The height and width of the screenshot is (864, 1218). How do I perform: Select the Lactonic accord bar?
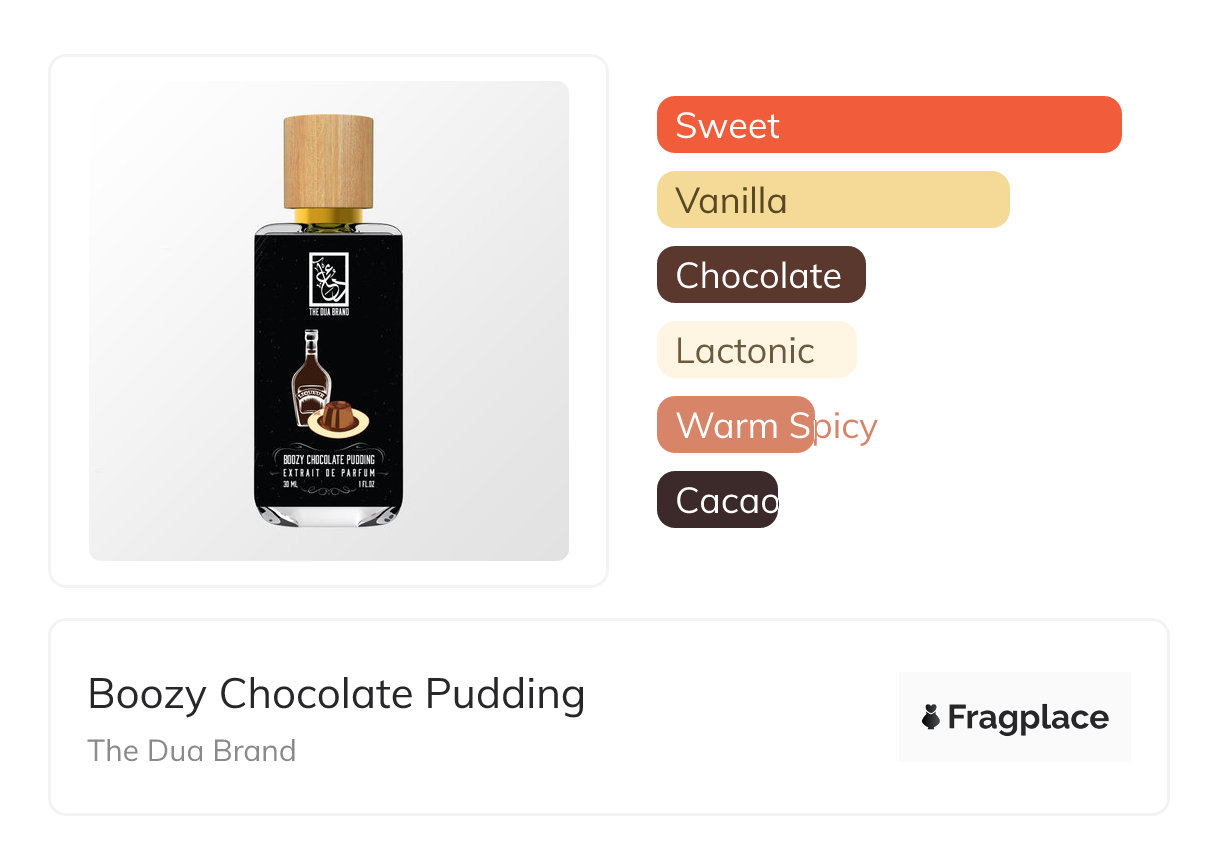[x=756, y=350]
